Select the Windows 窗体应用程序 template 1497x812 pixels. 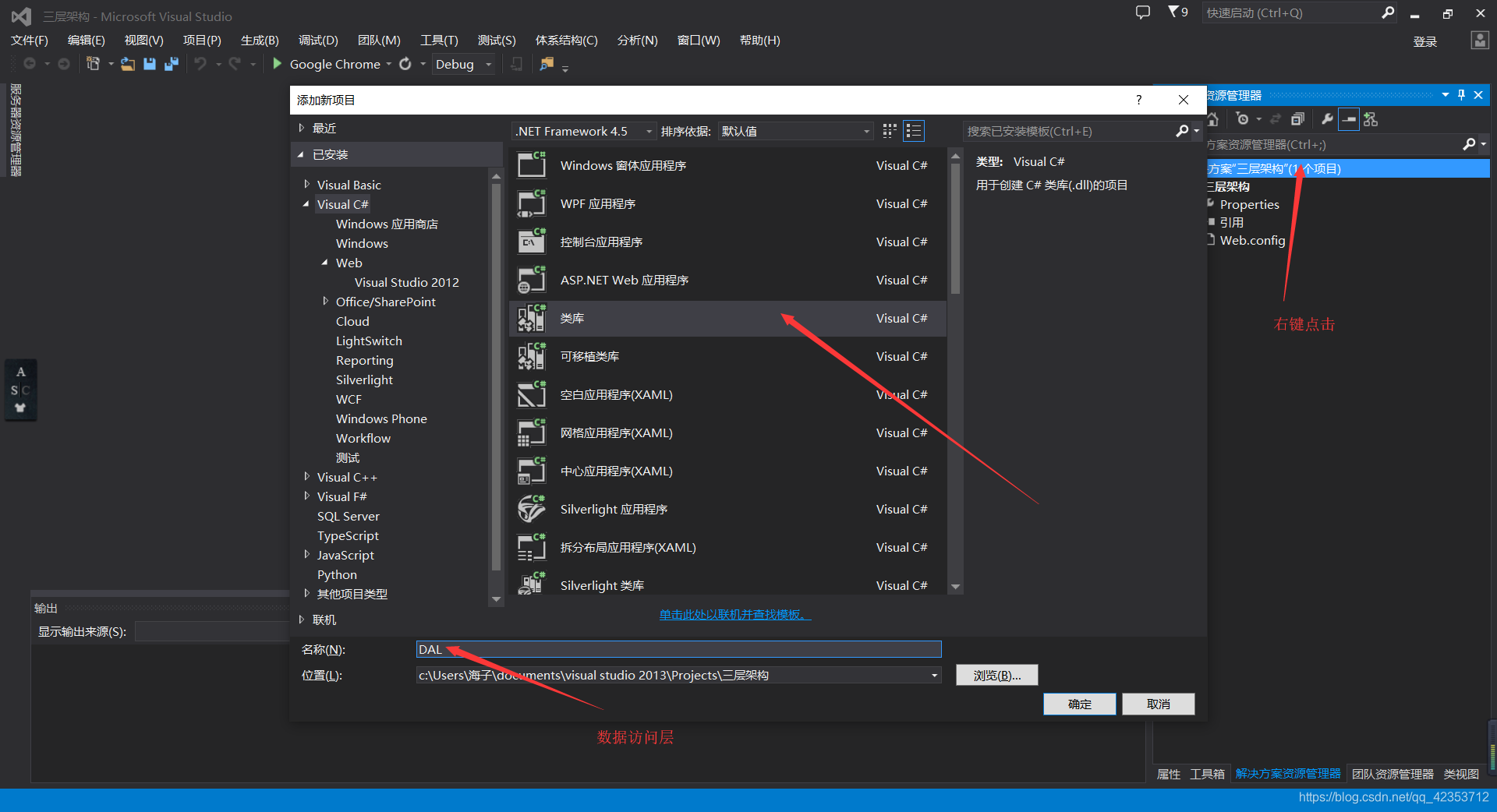(727, 165)
